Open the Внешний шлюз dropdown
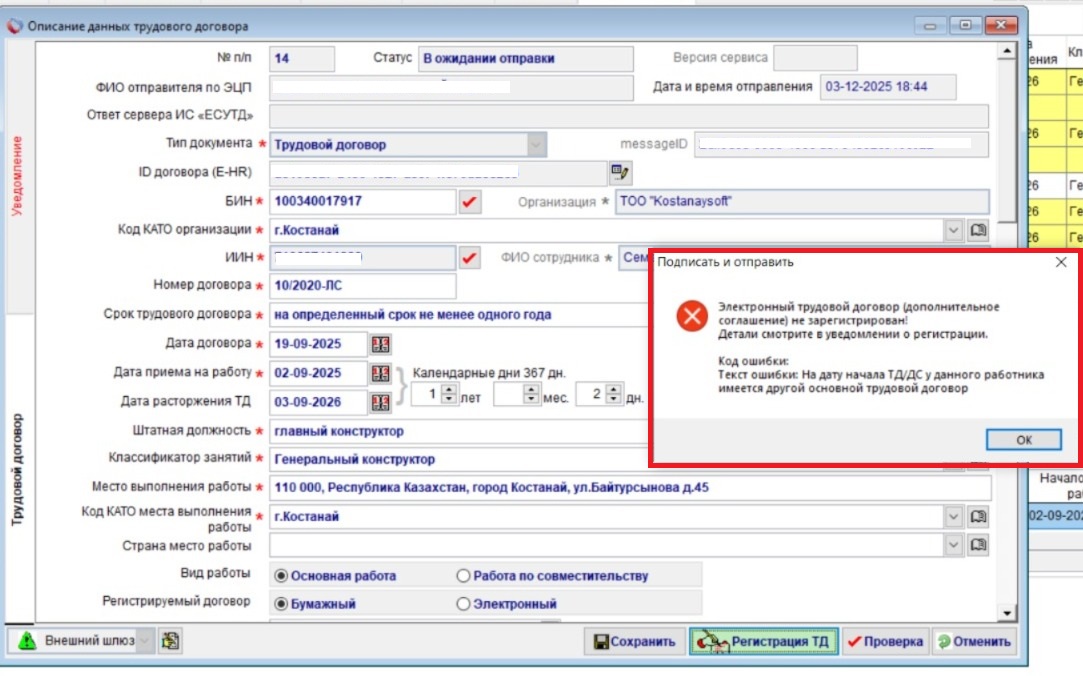1083x676 pixels. (x=145, y=641)
